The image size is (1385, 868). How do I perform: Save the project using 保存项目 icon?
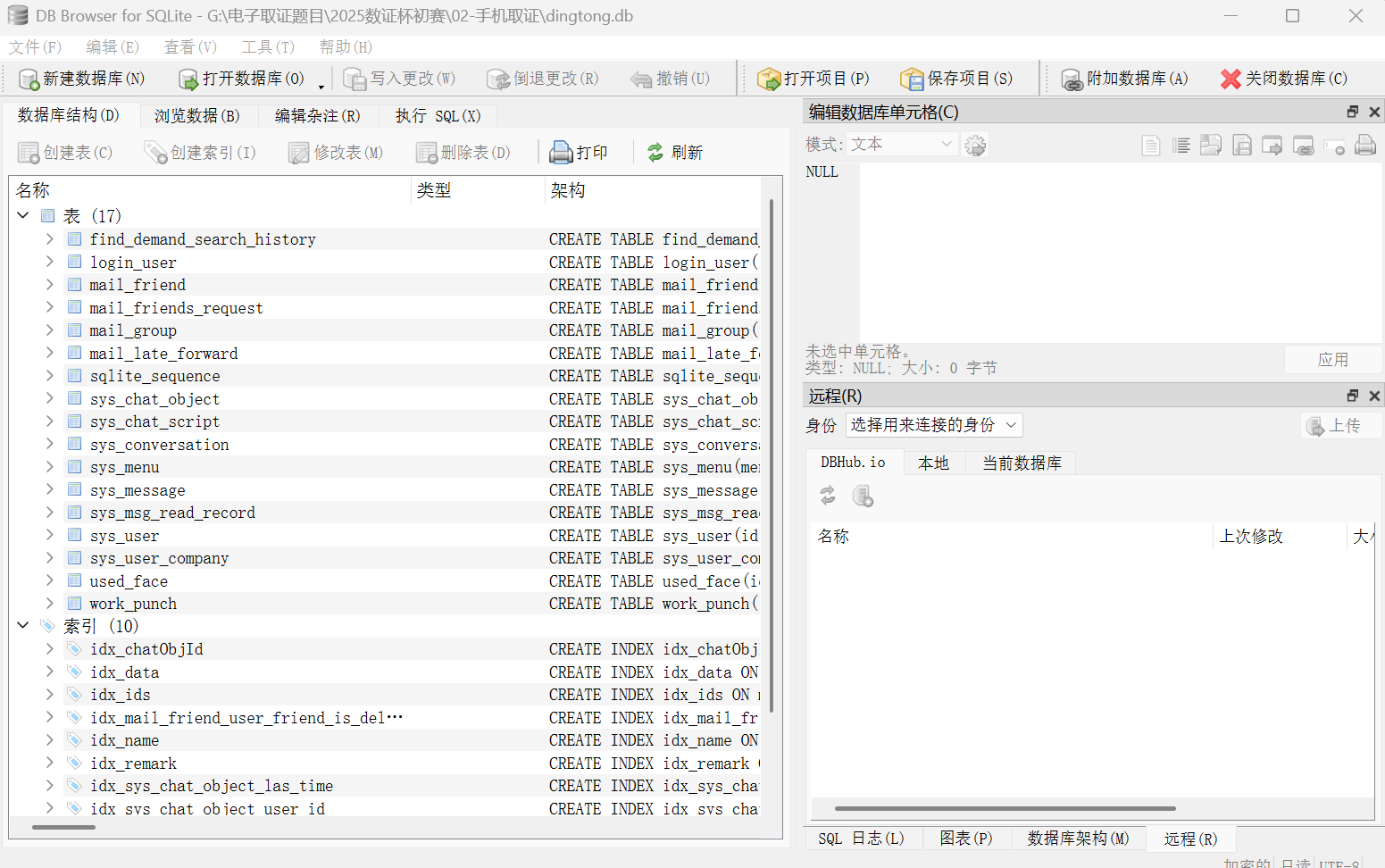(912, 79)
